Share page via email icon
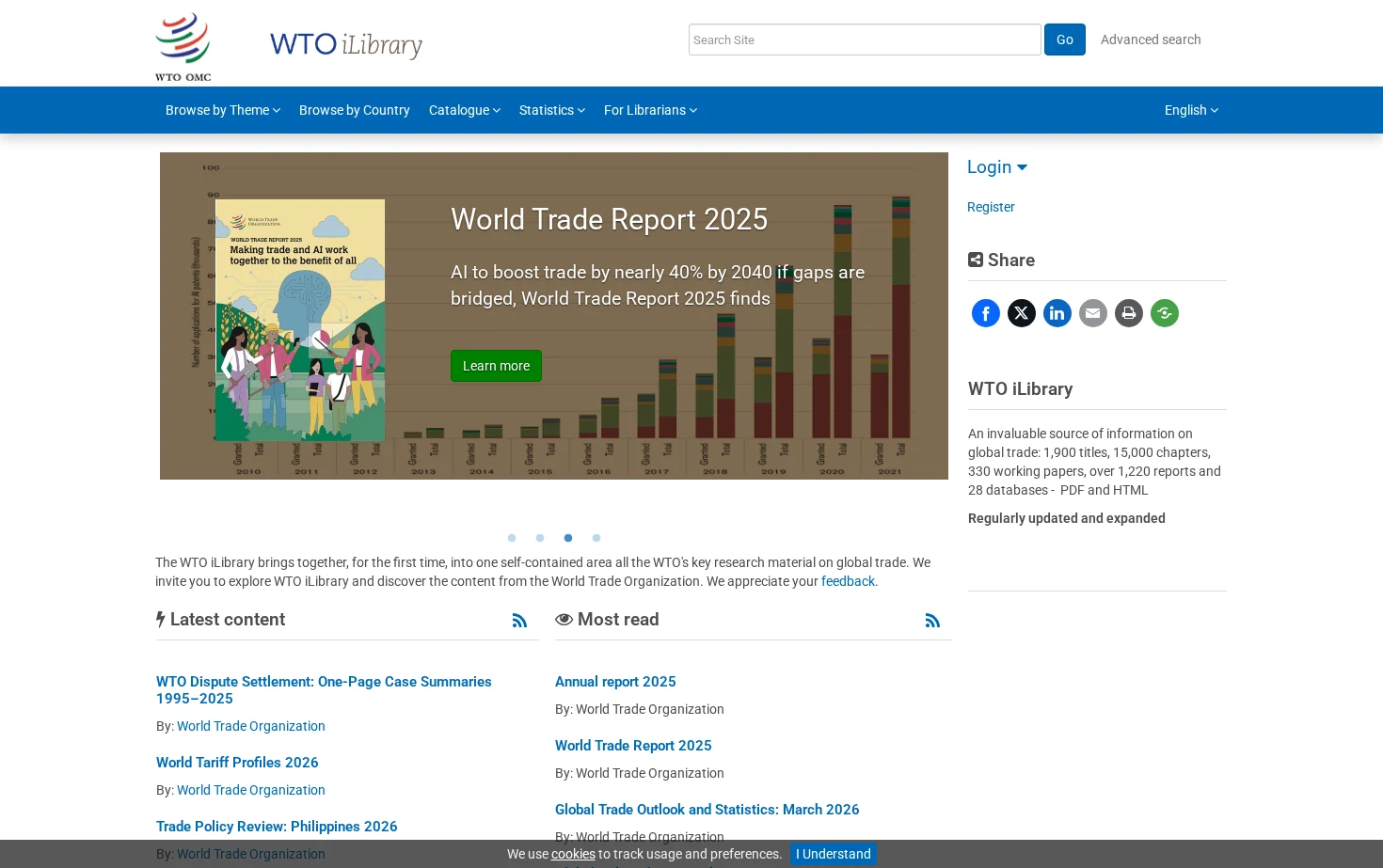 click(x=1093, y=313)
